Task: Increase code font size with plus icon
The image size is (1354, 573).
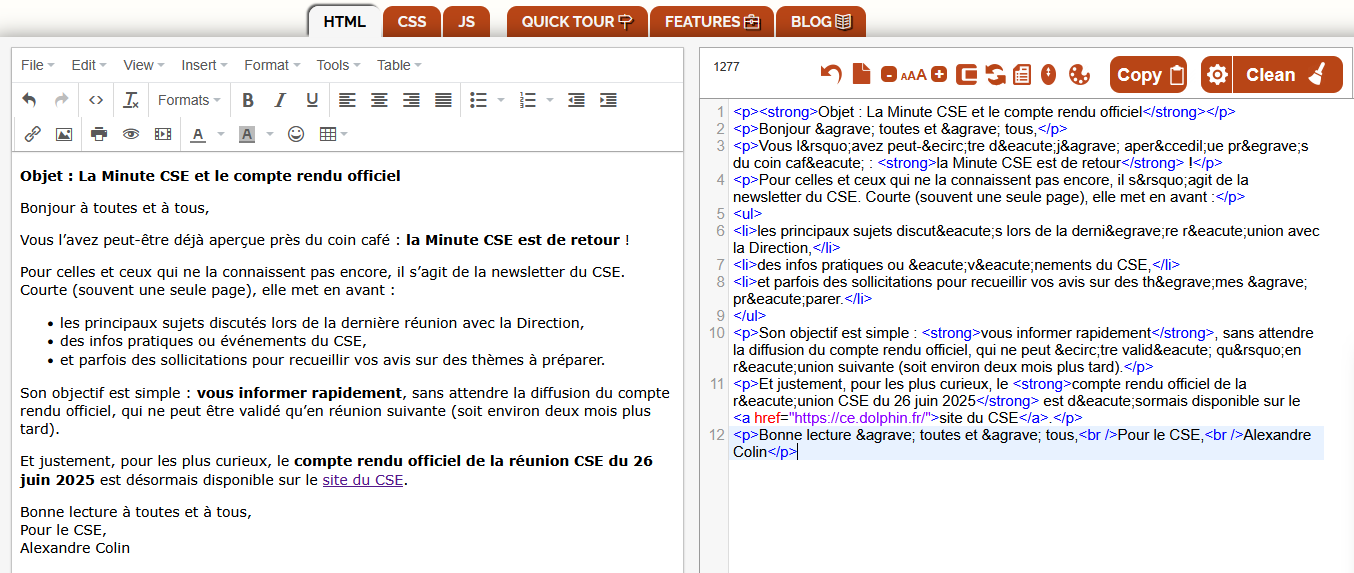Action: point(939,75)
